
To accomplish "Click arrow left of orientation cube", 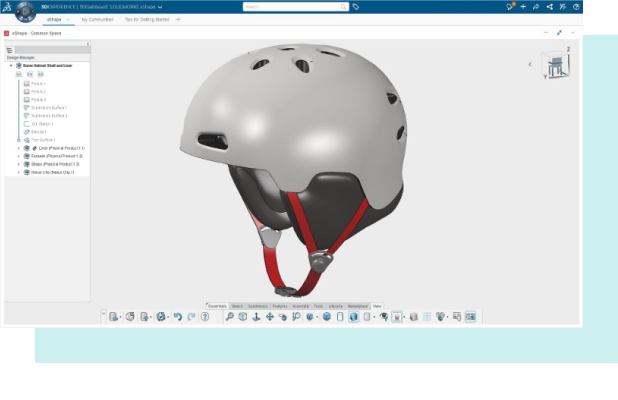I will 530,64.
